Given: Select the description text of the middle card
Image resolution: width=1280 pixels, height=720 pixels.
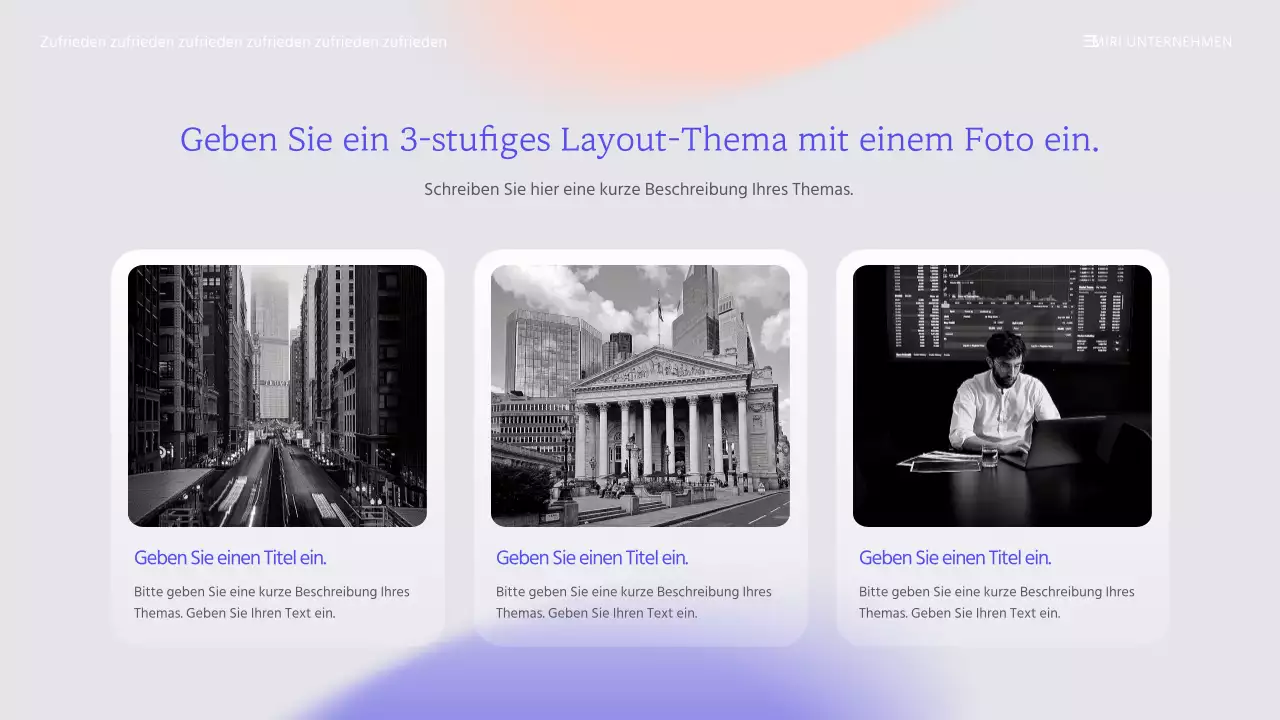Looking at the screenshot, I should (634, 602).
